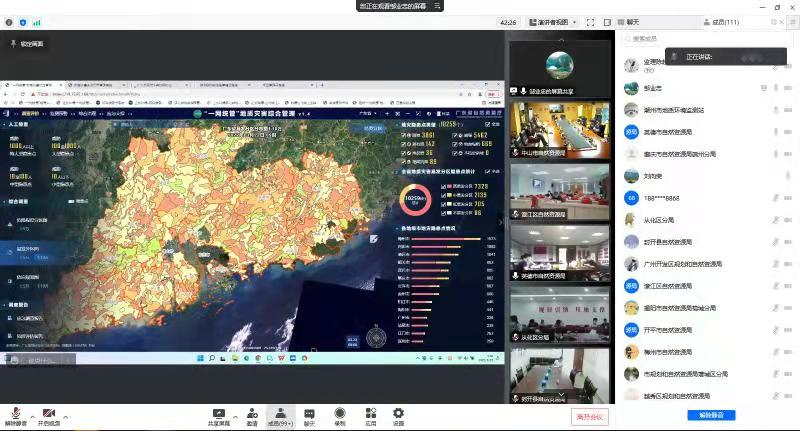Toggle the 全选 checkbox beside the 10259 total

tap(488, 124)
